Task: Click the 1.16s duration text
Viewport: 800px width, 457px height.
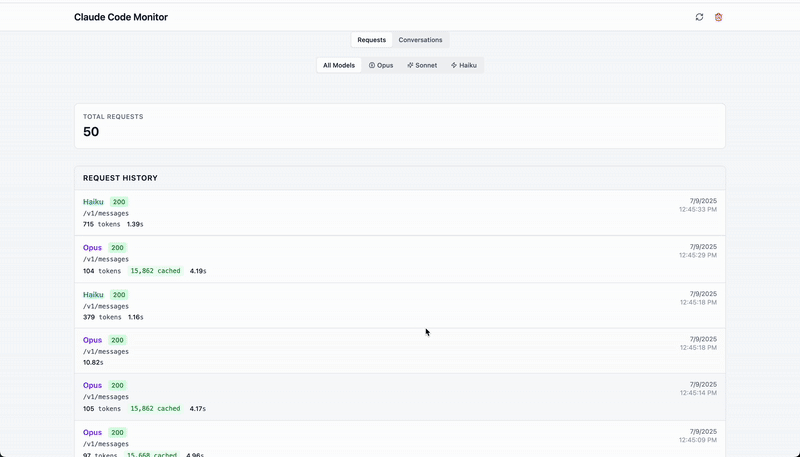Action: [136, 317]
